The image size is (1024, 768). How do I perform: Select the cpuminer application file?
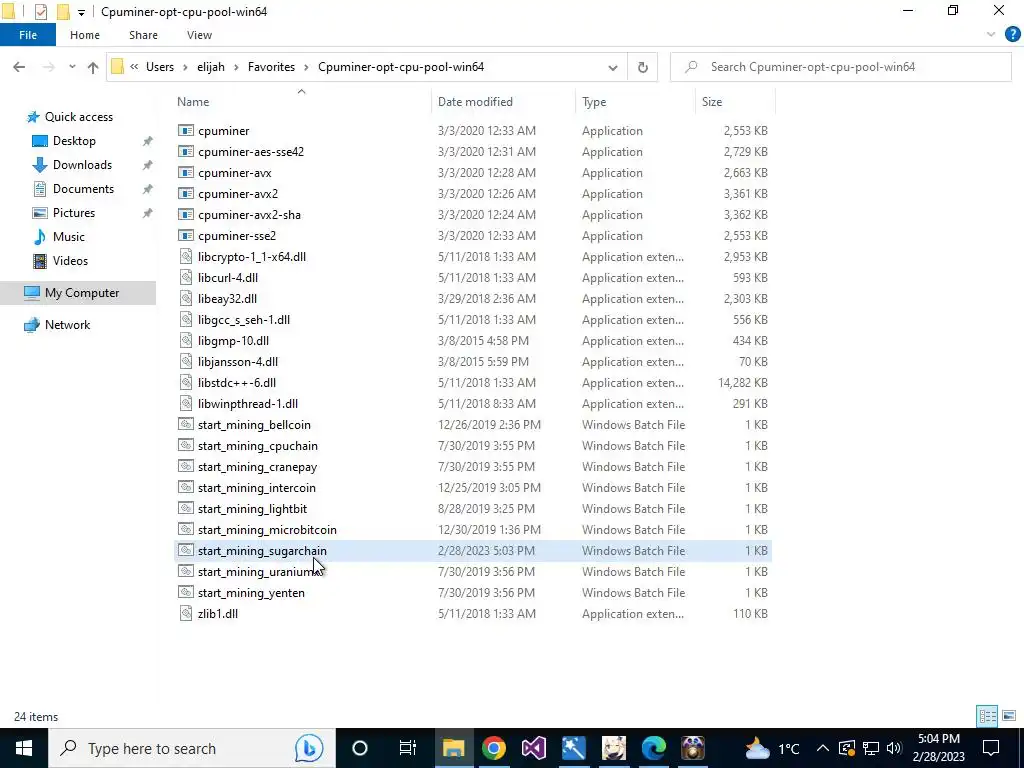pos(223,131)
